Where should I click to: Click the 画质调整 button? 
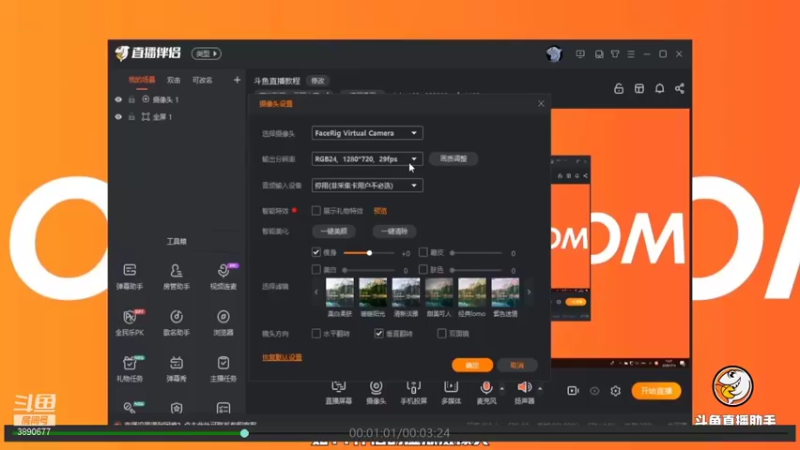453,159
